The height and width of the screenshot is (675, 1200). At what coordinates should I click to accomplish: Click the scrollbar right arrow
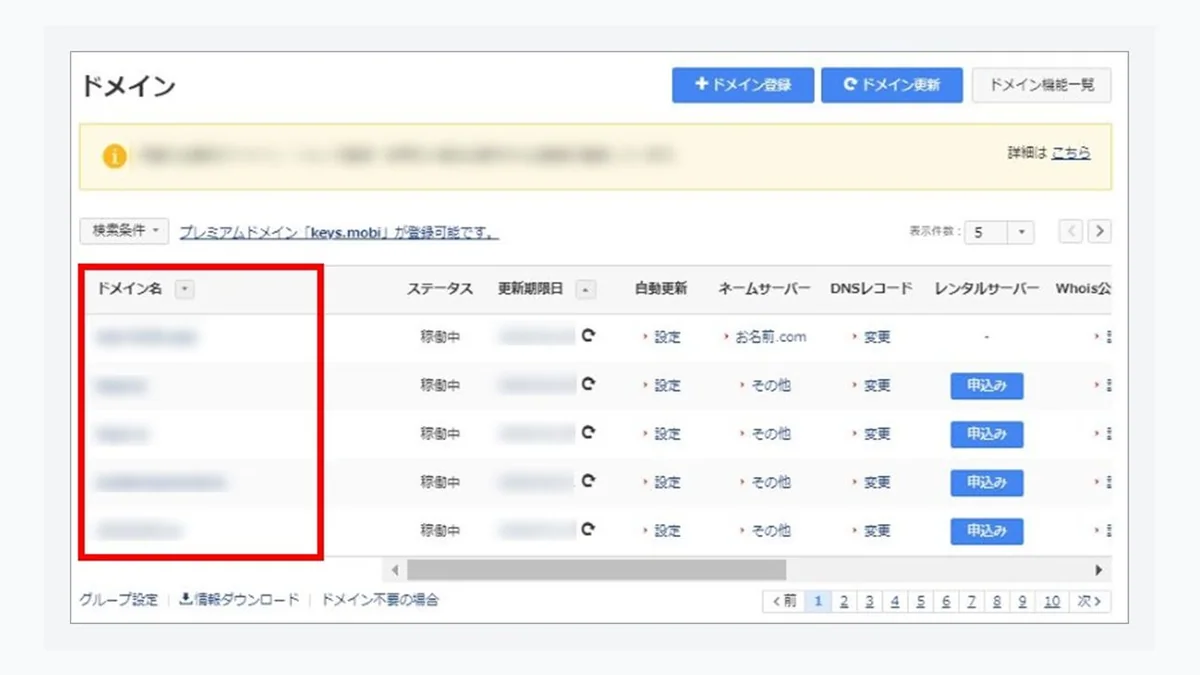[x=1099, y=570]
